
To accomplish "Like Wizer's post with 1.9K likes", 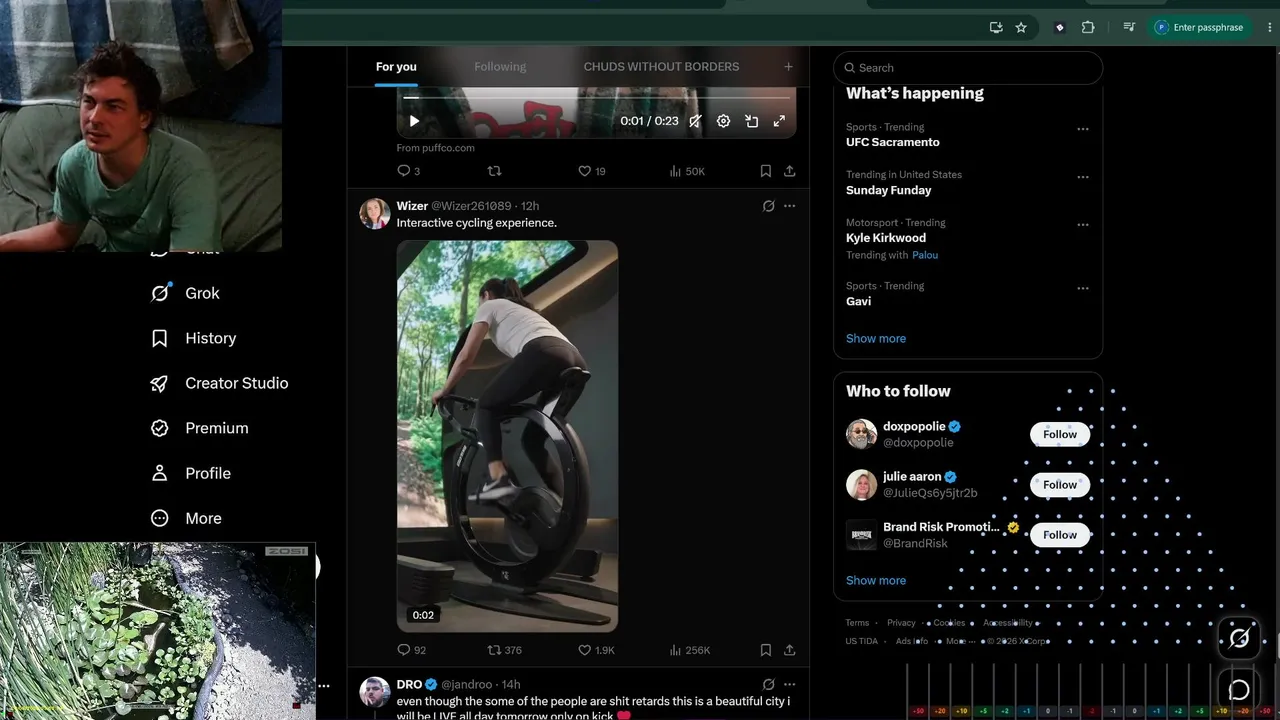I will tap(596, 650).
